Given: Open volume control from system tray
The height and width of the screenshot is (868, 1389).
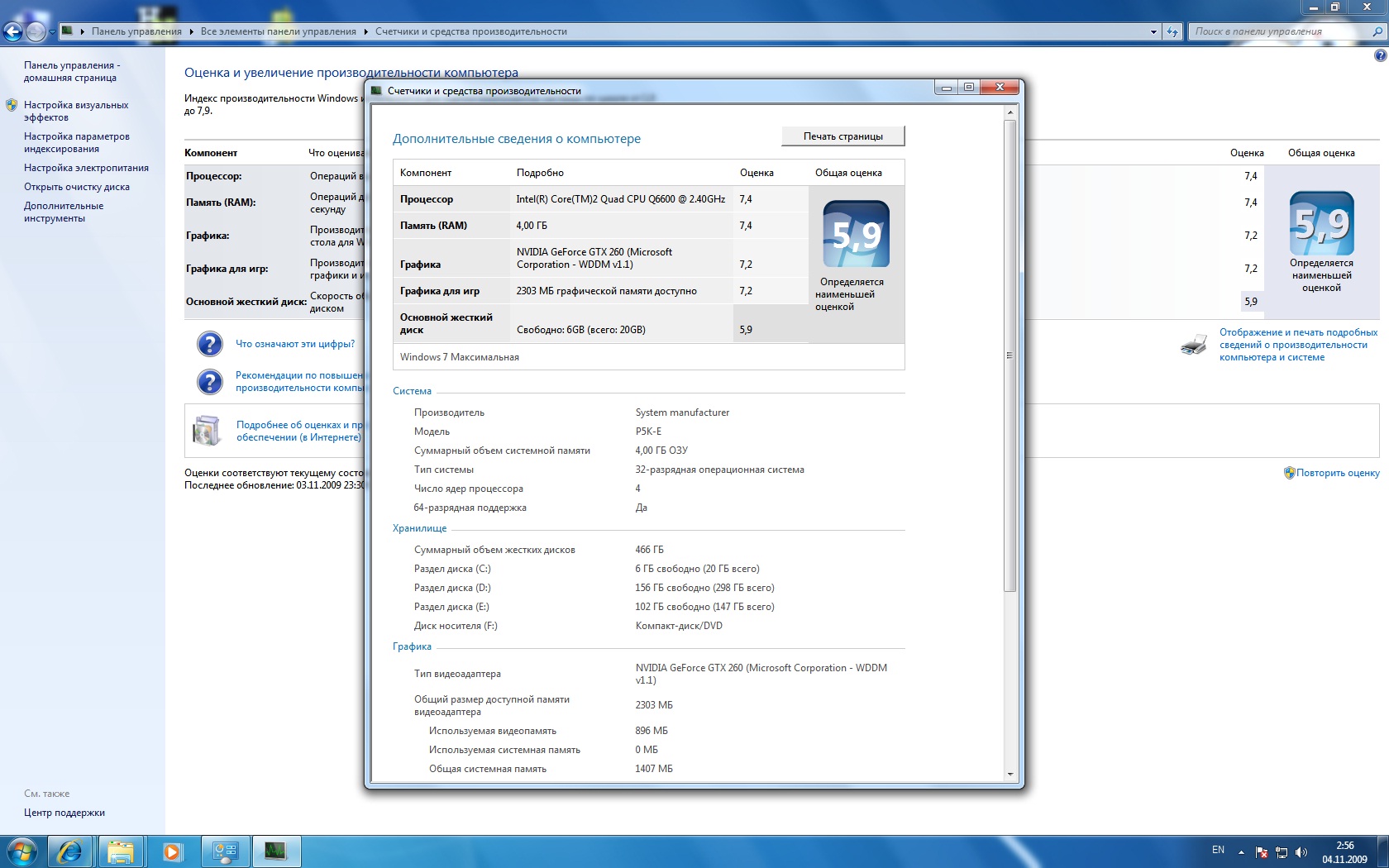Looking at the screenshot, I should (1301, 852).
